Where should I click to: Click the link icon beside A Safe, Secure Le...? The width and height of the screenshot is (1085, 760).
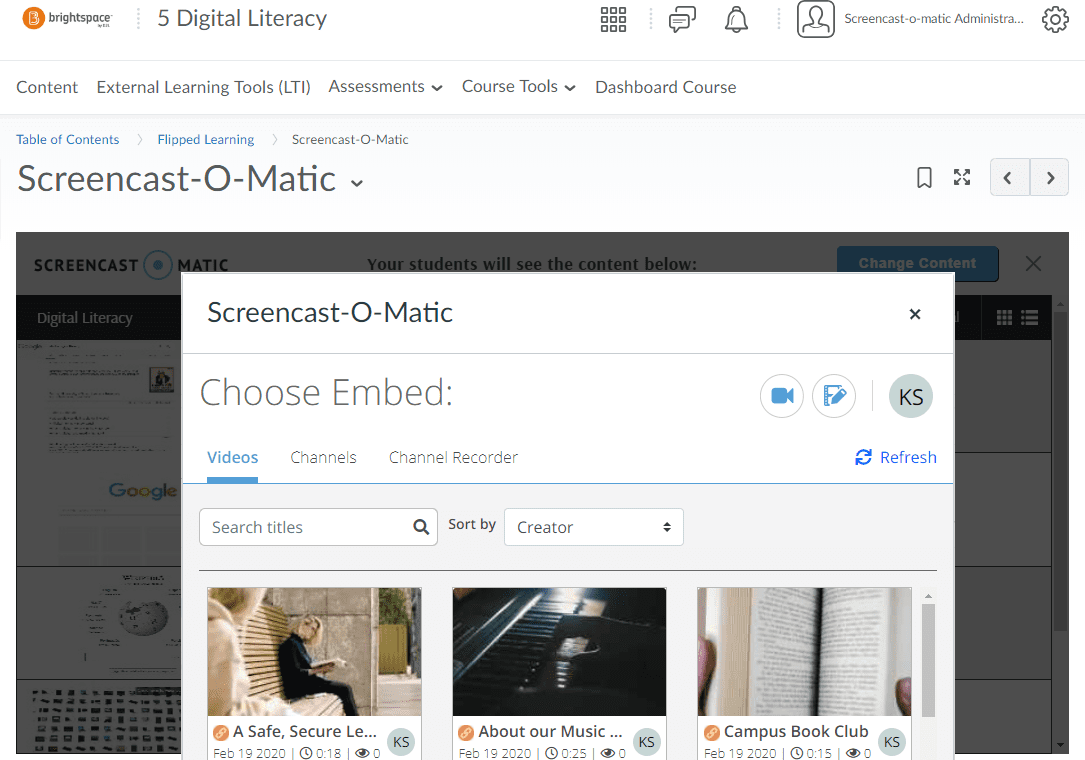click(x=221, y=732)
